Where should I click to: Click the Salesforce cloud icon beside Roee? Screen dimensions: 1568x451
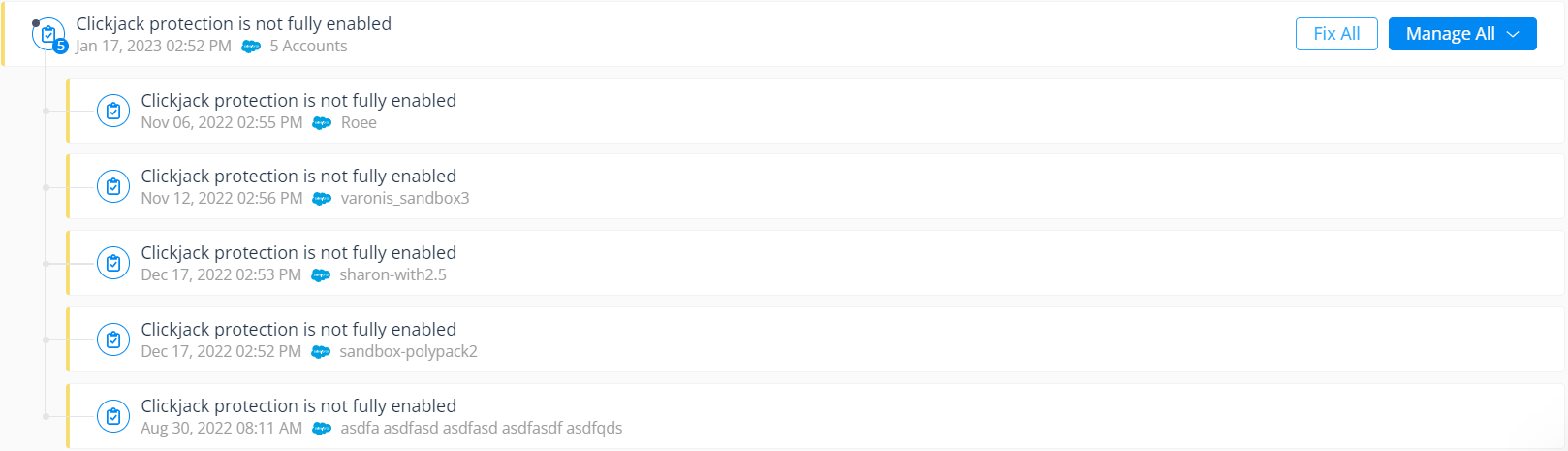(322, 123)
